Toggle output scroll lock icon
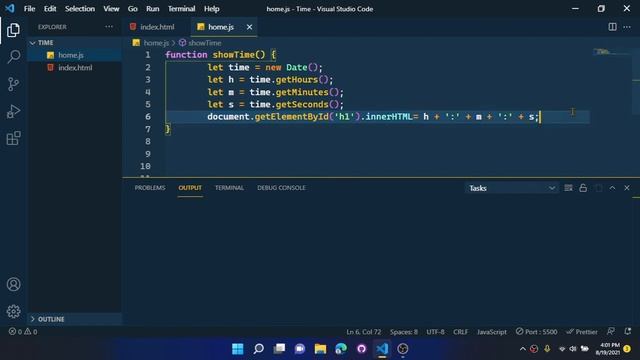 point(583,188)
